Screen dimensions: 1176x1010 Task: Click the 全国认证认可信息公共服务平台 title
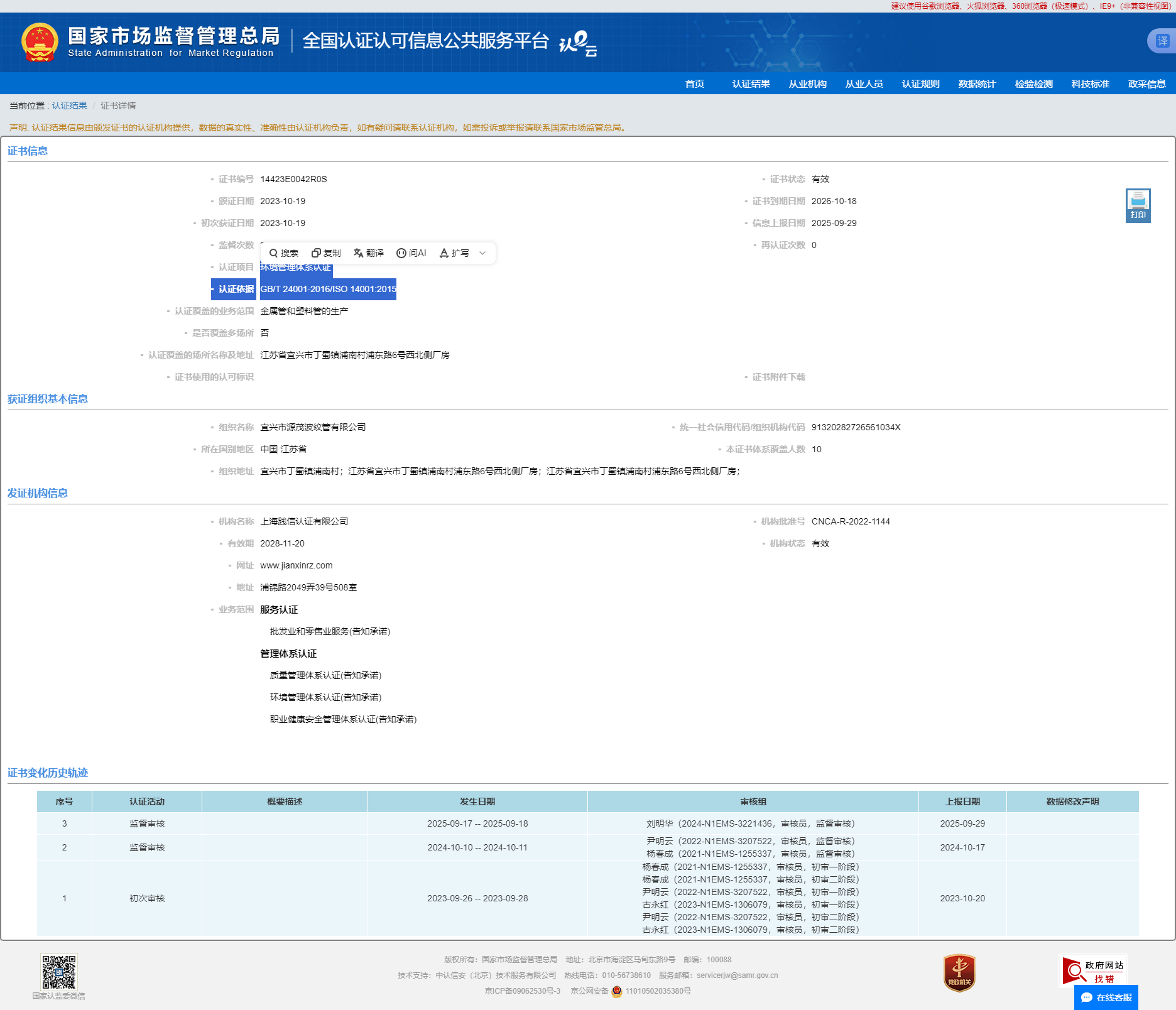coord(425,41)
